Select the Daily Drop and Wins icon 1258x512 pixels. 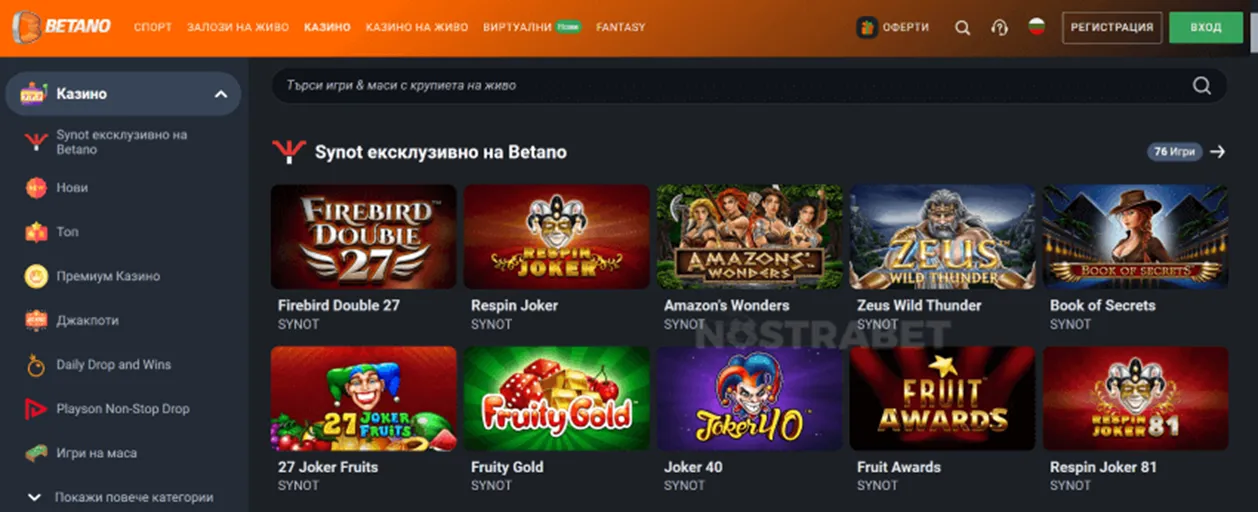pyautogui.click(x=36, y=365)
